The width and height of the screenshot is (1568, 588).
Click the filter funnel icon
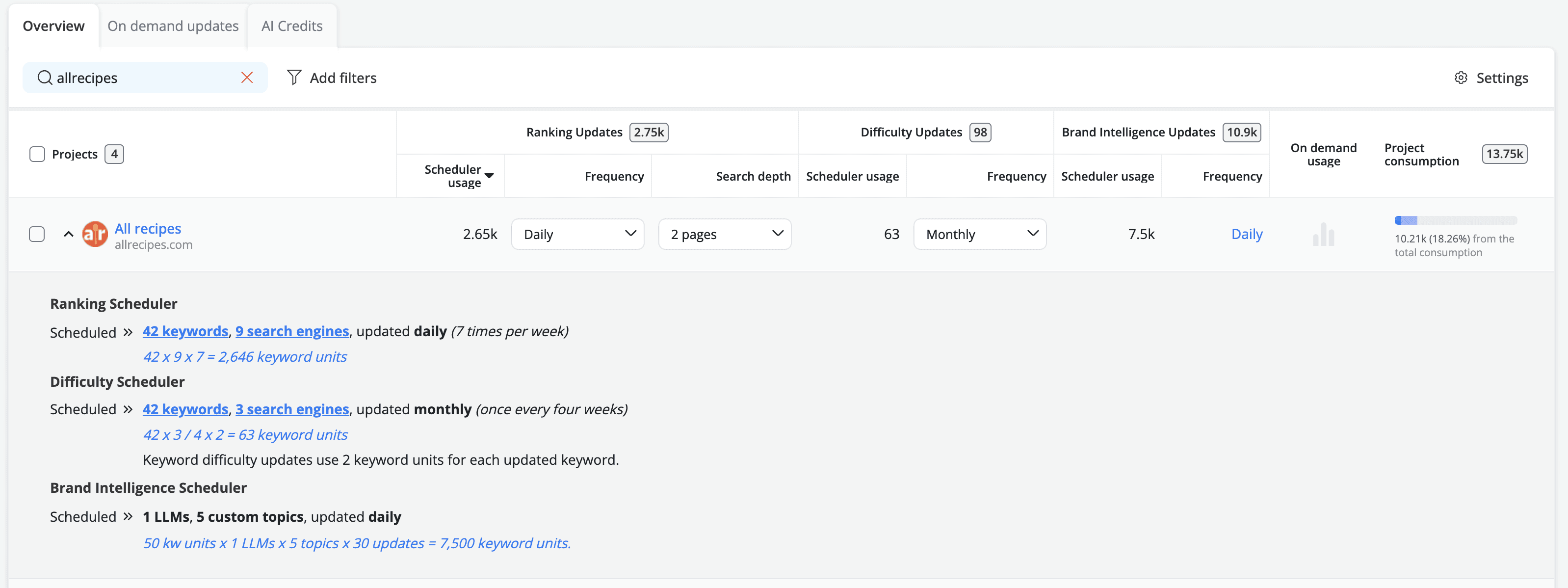coord(294,78)
